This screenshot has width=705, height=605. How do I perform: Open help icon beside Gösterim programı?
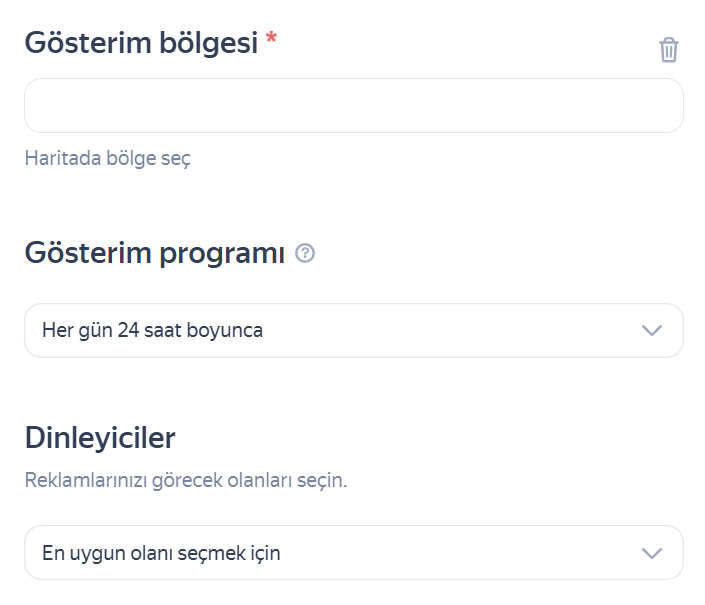(306, 254)
